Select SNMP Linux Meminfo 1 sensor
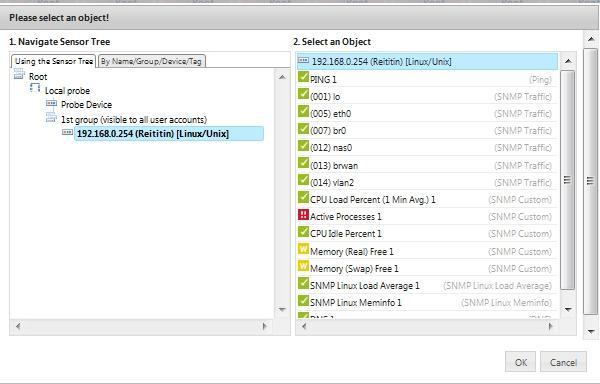 click(427, 303)
